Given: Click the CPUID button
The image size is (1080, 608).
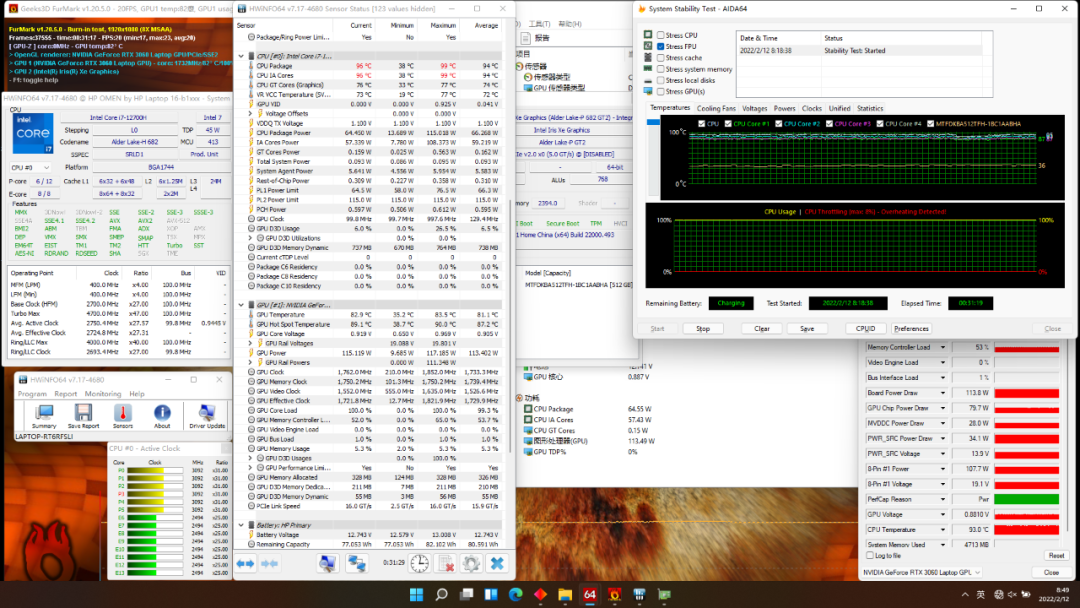Looking at the screenshot, I should [865, 328].
